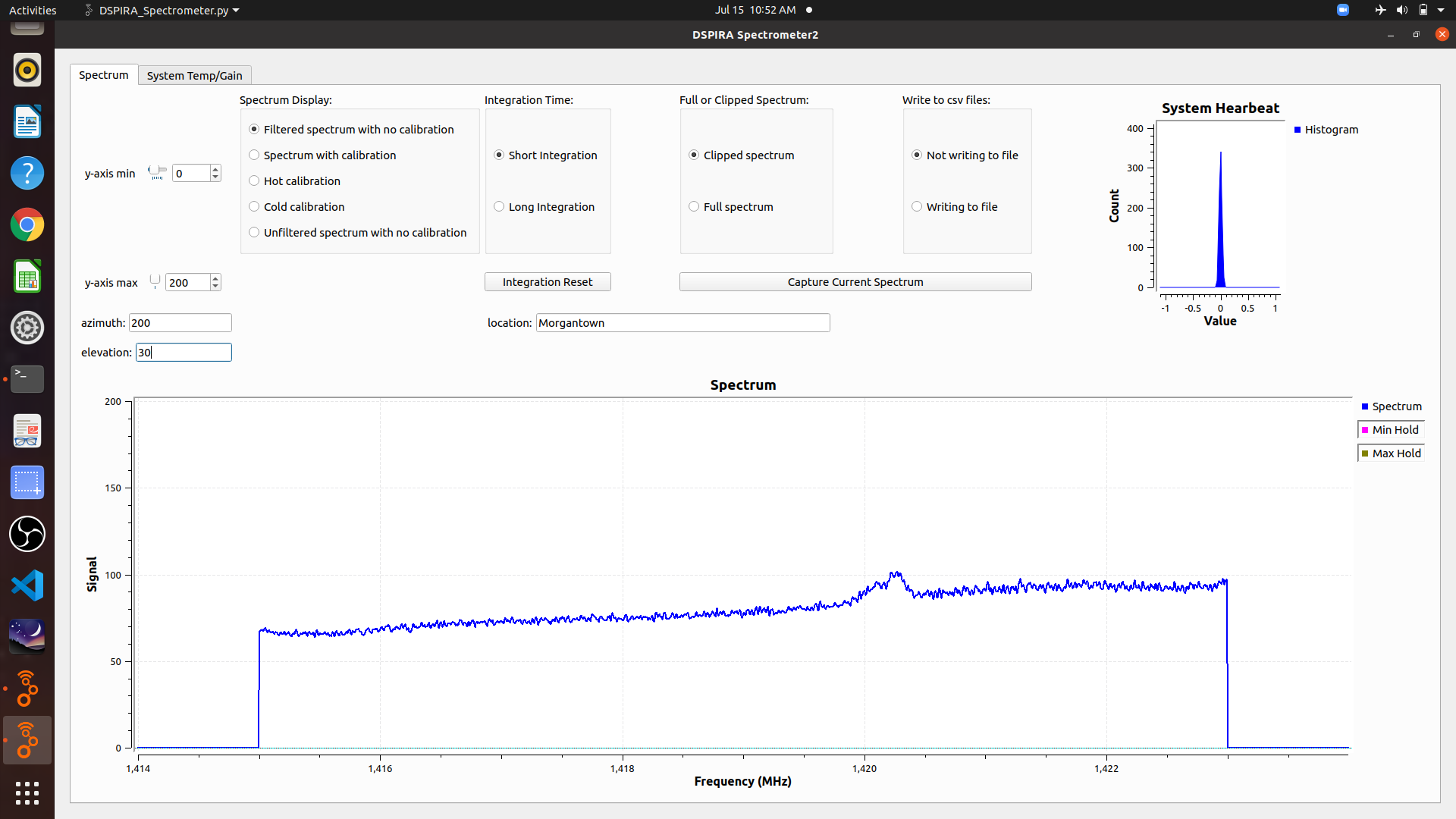Select Long Integration option
The image size is (1456, 819).
(544, 207)
